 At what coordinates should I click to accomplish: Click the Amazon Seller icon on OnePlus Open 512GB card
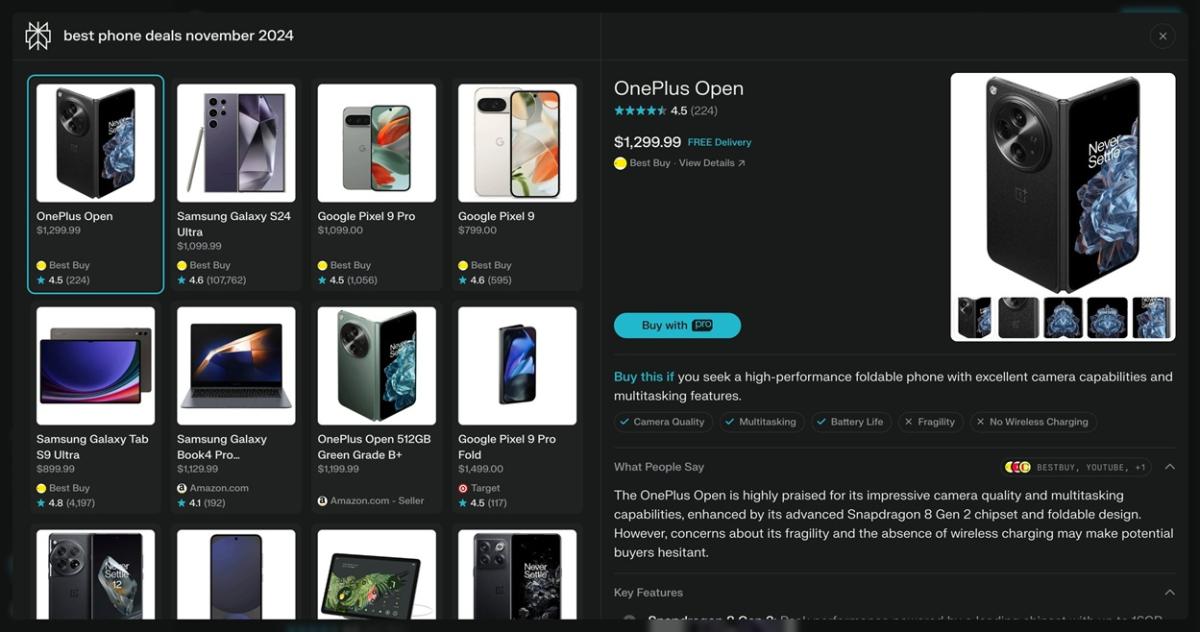(x=322, y=500)
